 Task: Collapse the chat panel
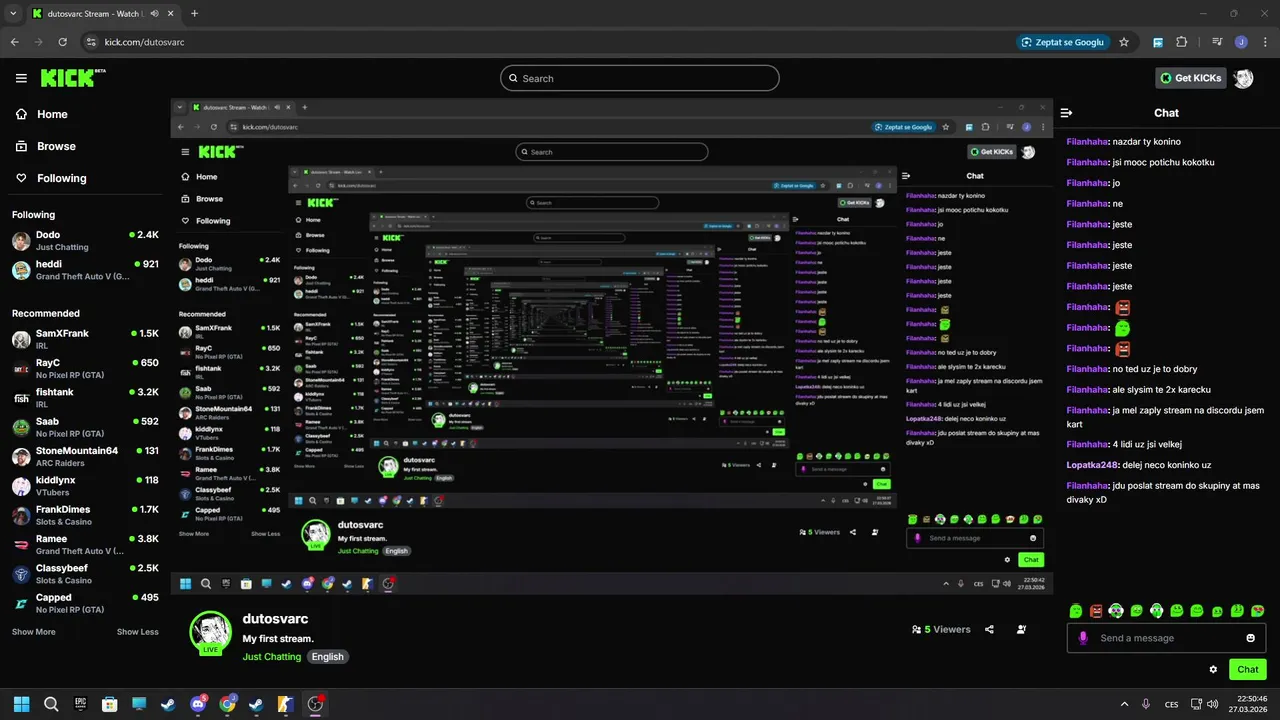(x=1066, y=113)
